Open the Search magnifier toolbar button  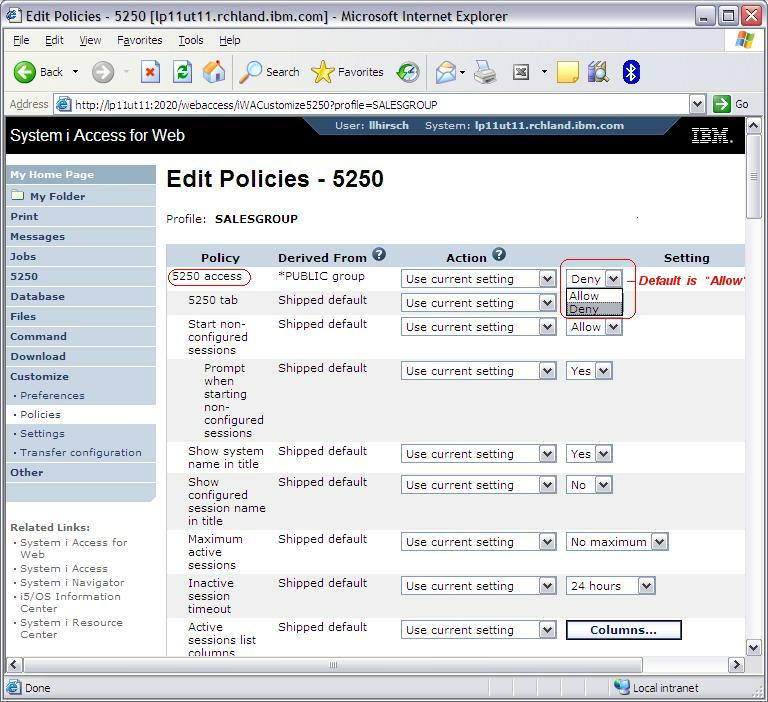pos(269,72)
